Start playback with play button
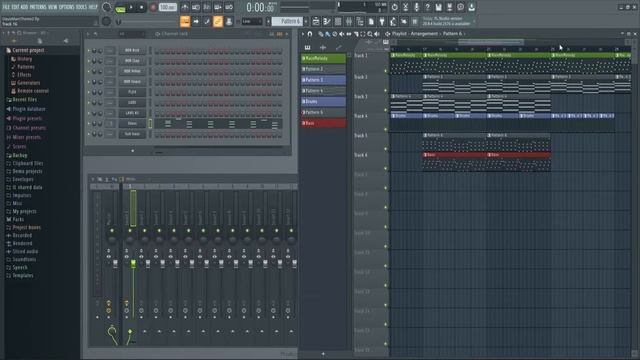The width and height of the screenshot is (640, 360). pos(131,7)
